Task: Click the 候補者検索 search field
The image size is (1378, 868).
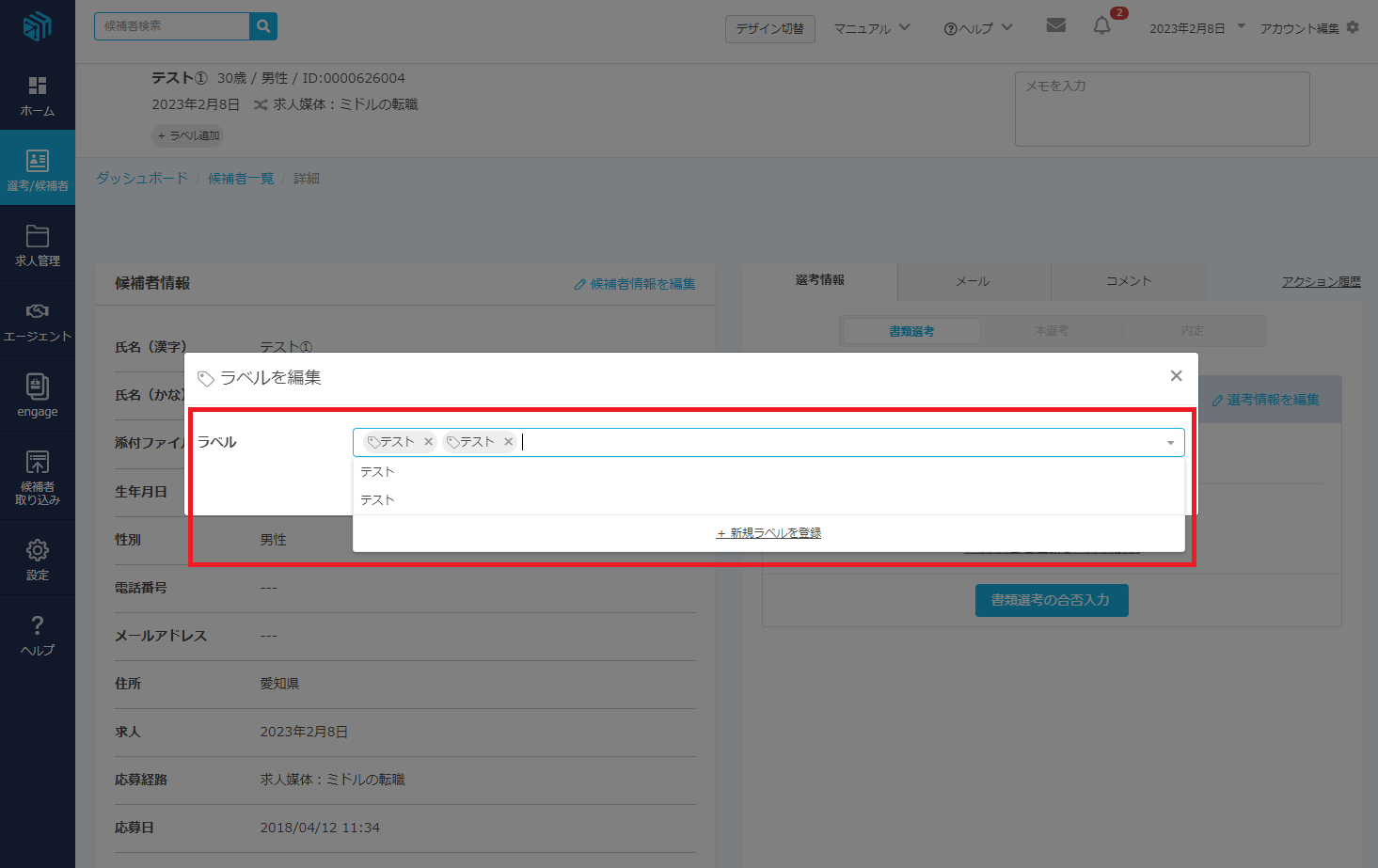Action: 172,26
